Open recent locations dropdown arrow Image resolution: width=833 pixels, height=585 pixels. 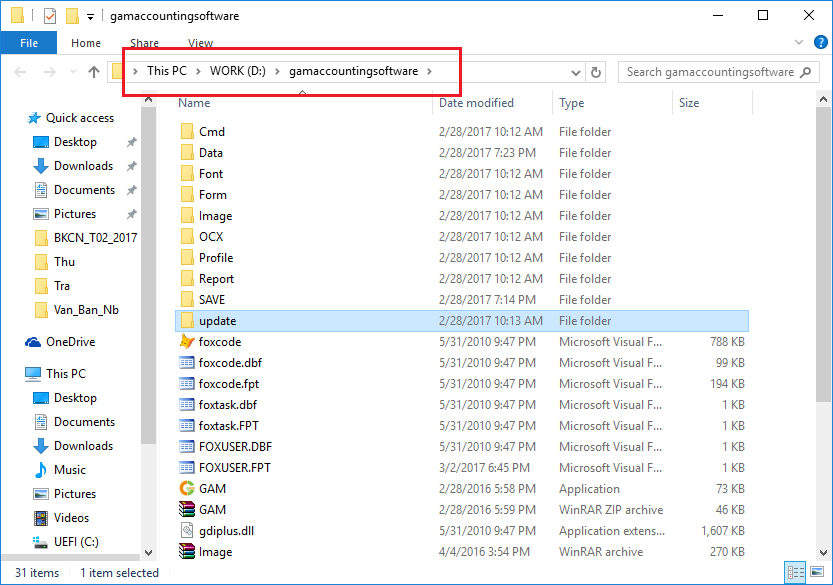[73, 72]
